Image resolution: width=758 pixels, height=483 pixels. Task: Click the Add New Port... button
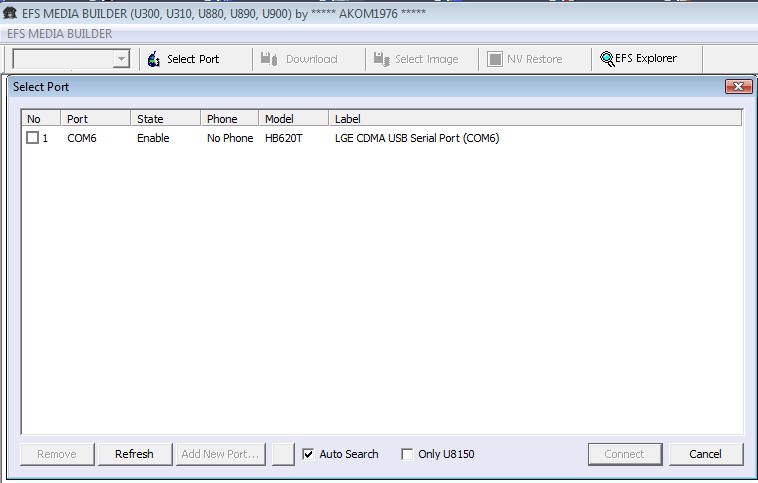220,454
